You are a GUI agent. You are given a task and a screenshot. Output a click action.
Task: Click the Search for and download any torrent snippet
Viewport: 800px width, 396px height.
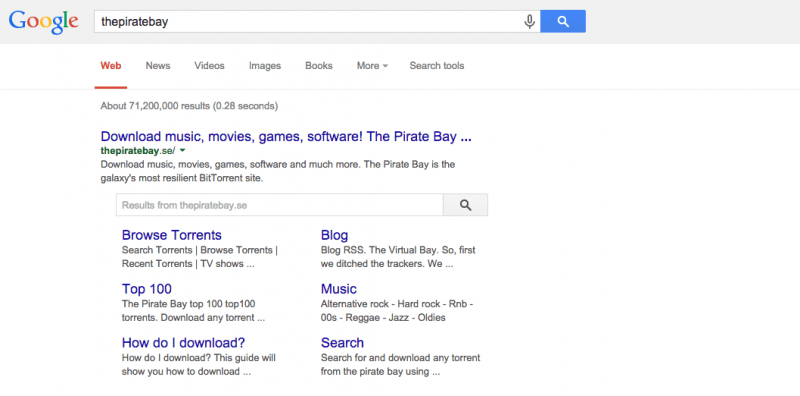click(400, 364)
